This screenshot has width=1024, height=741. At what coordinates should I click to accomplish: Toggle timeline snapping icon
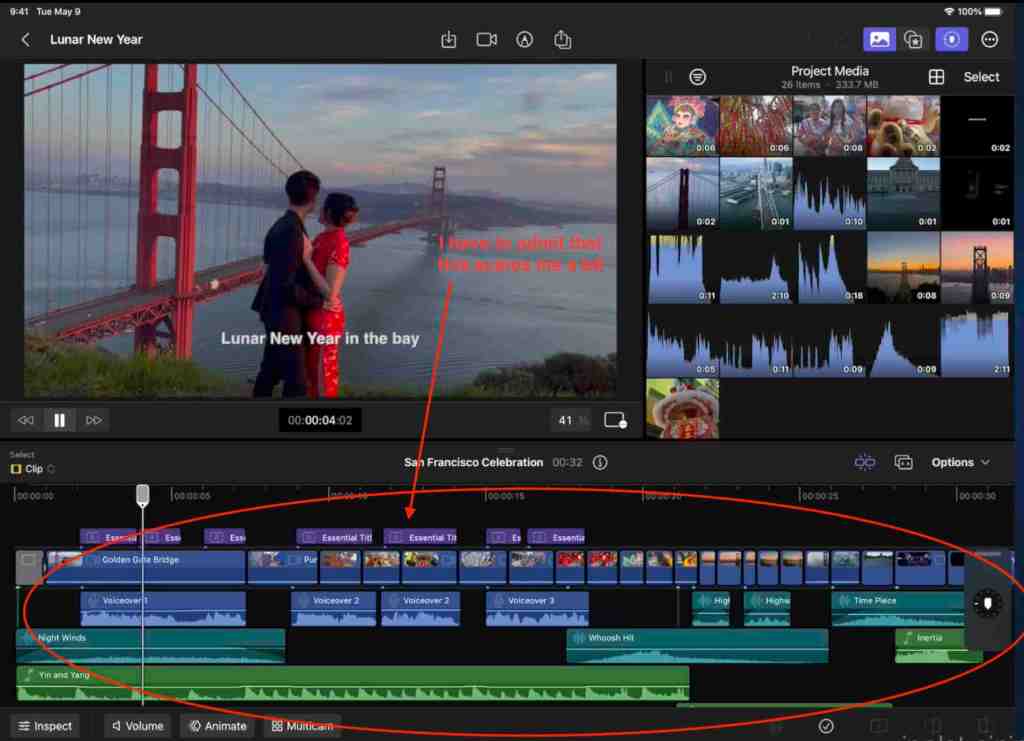(x=865, y=462)
